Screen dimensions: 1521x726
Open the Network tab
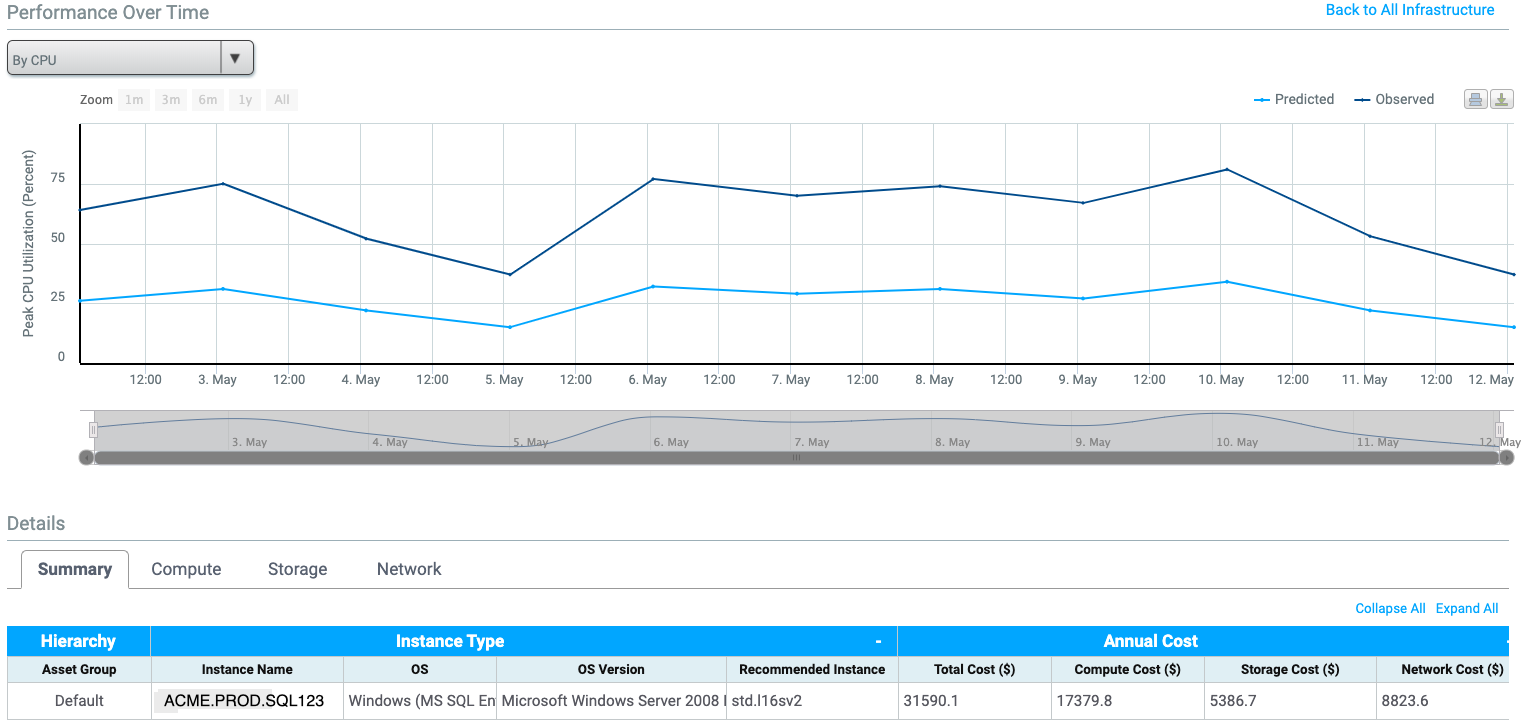[409, 569]
